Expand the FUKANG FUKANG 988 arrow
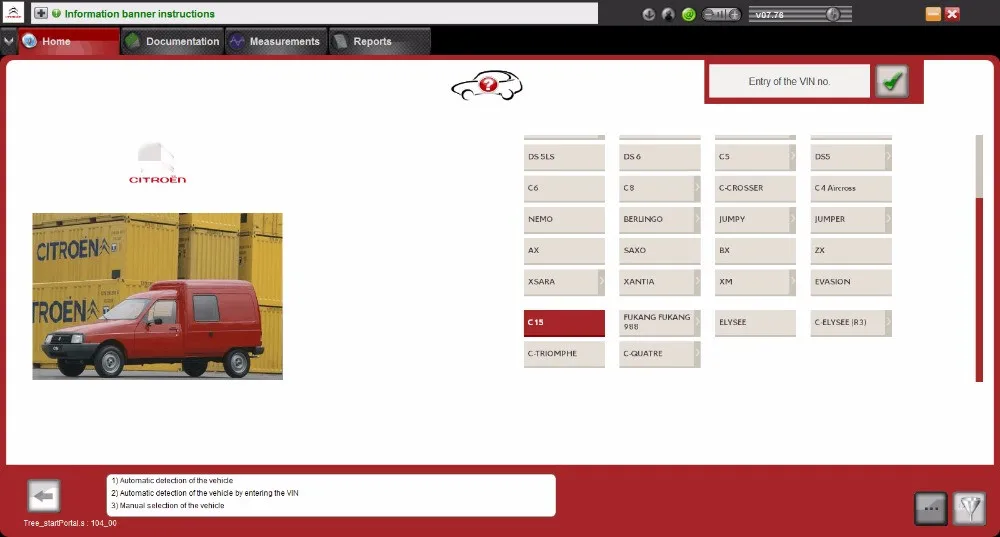The image size is (1000, 537). 697,323
